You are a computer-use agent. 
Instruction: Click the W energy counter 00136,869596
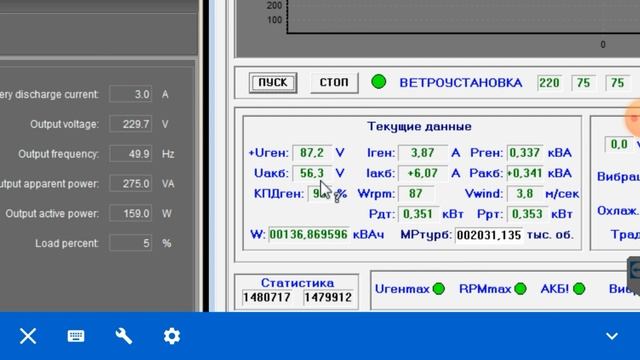pyautogui.click(x=309, y=235)
